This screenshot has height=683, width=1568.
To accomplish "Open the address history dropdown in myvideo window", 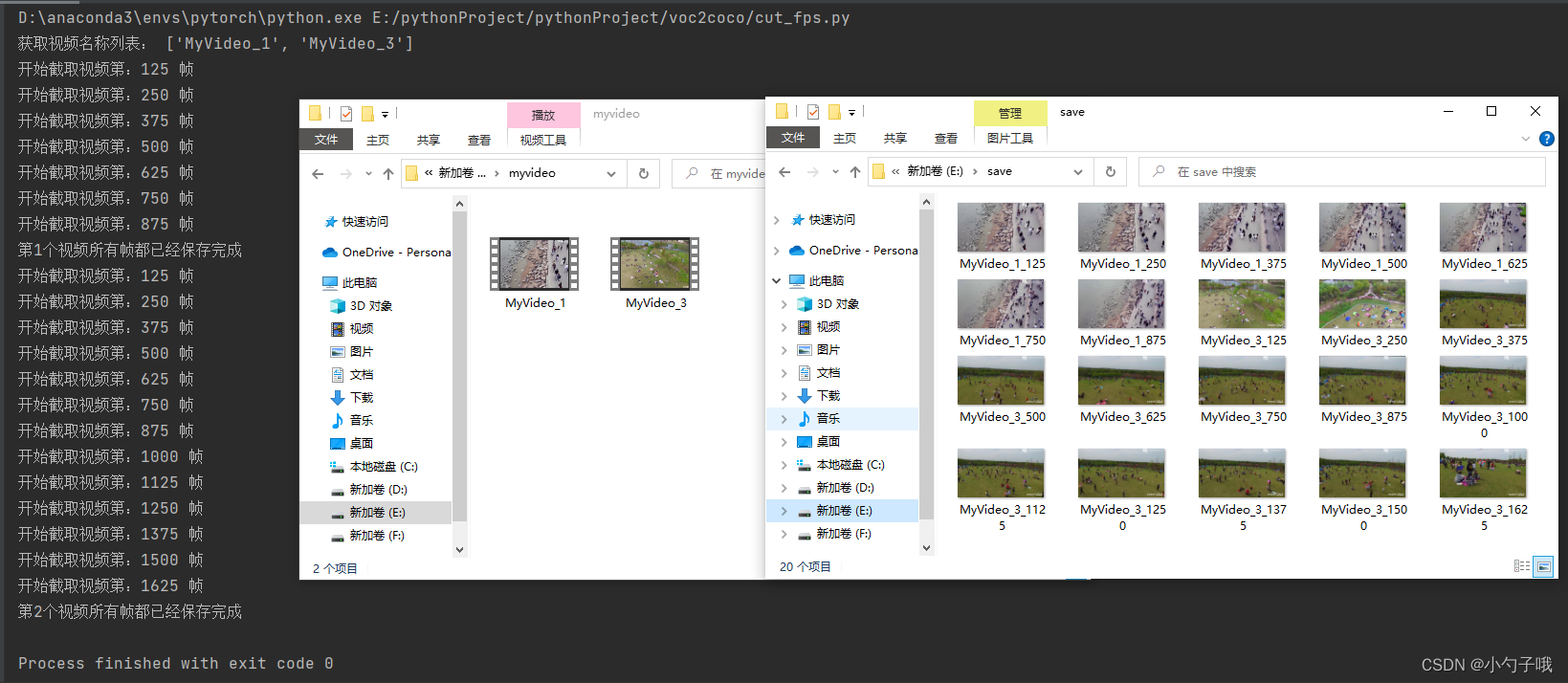I will (x=611, y=174).
